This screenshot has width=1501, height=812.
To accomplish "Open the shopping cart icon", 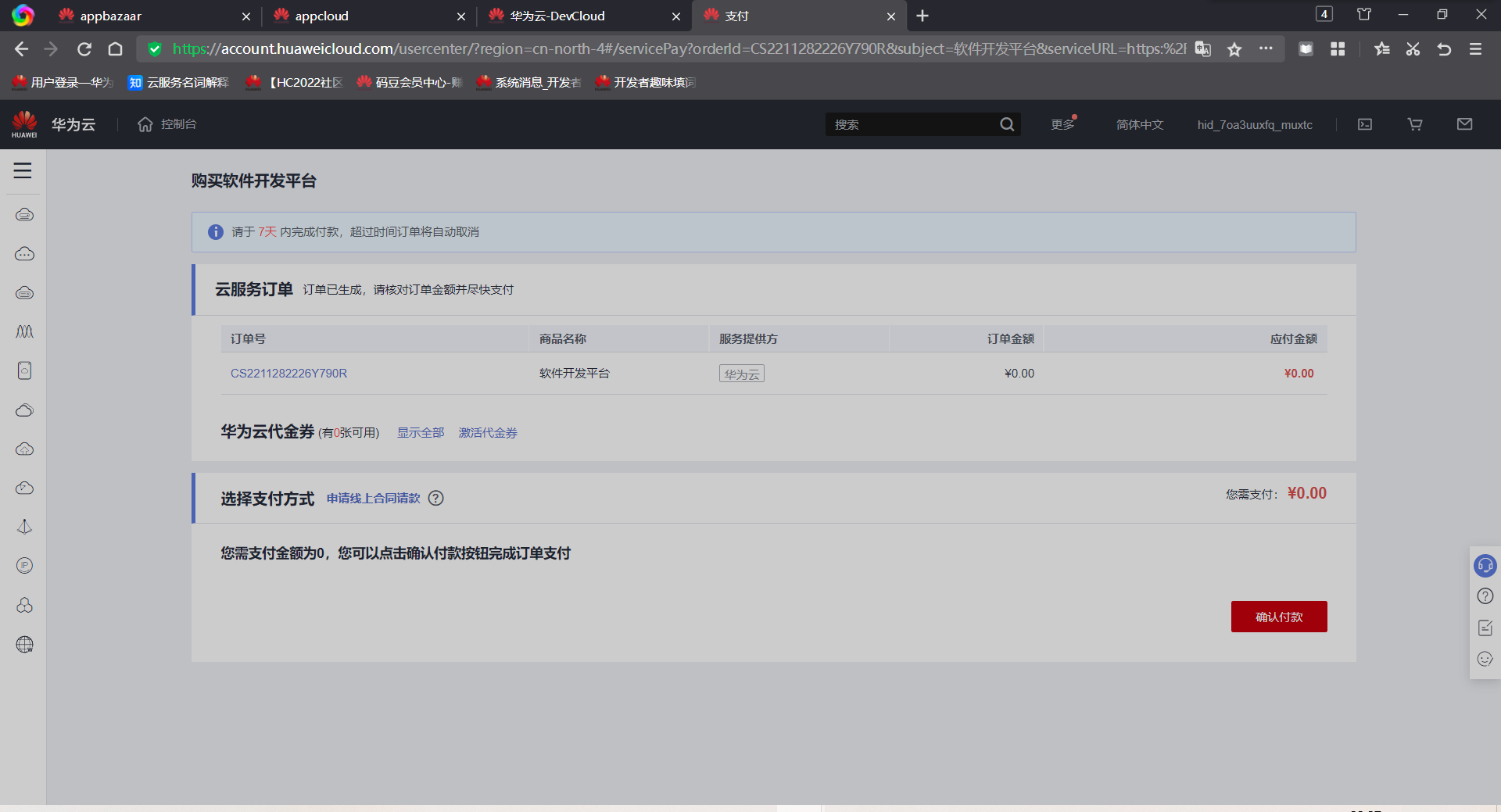I will (1415, 124).
